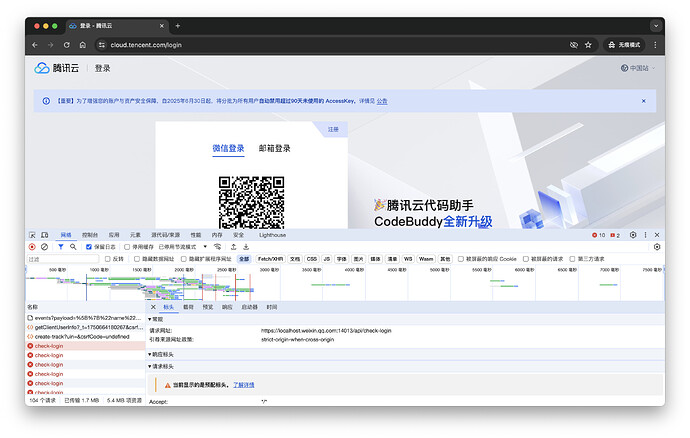
Task: Select the getClientUserInfo request row
Action: tap(85, 328)
